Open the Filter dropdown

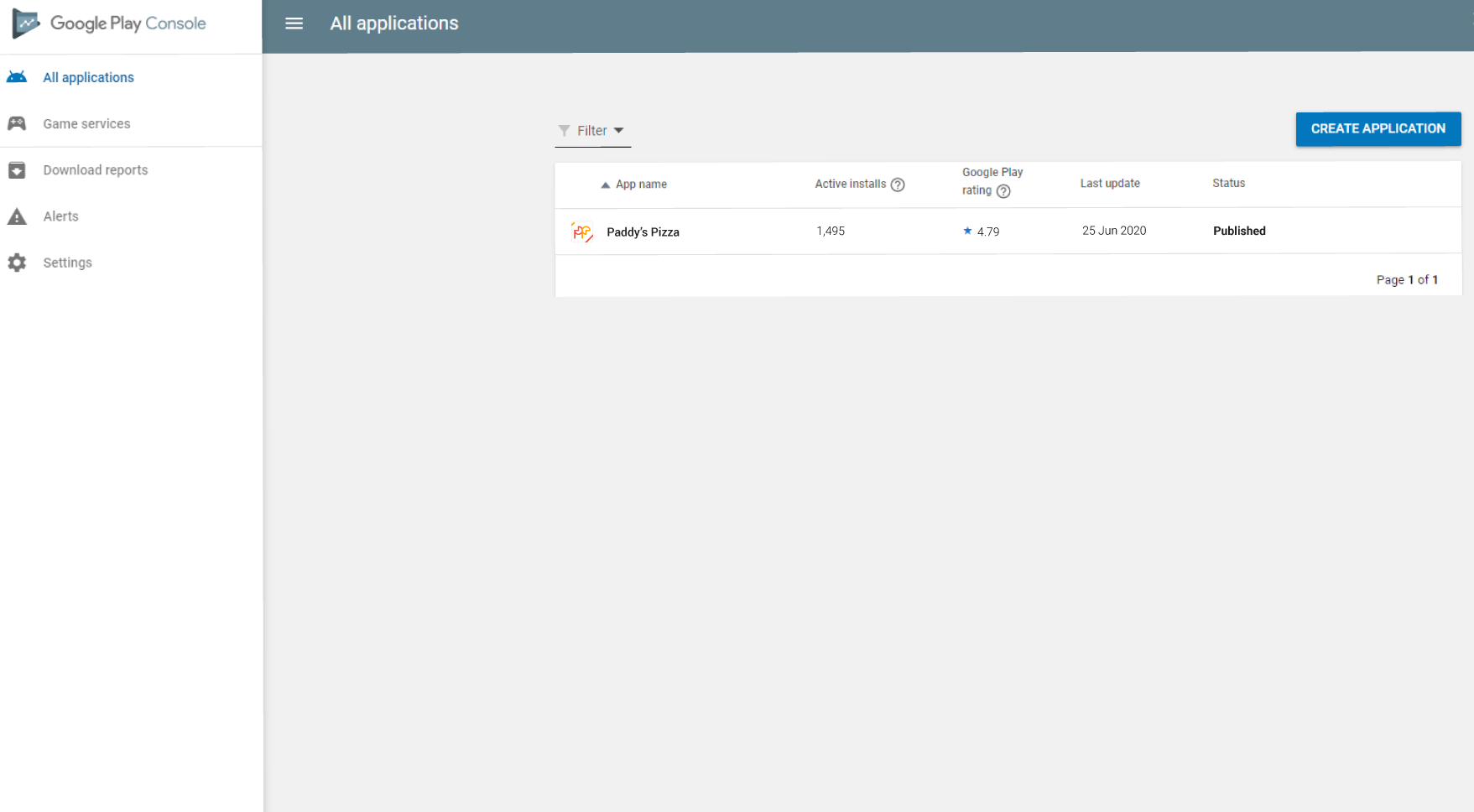(x=591, y=131)
